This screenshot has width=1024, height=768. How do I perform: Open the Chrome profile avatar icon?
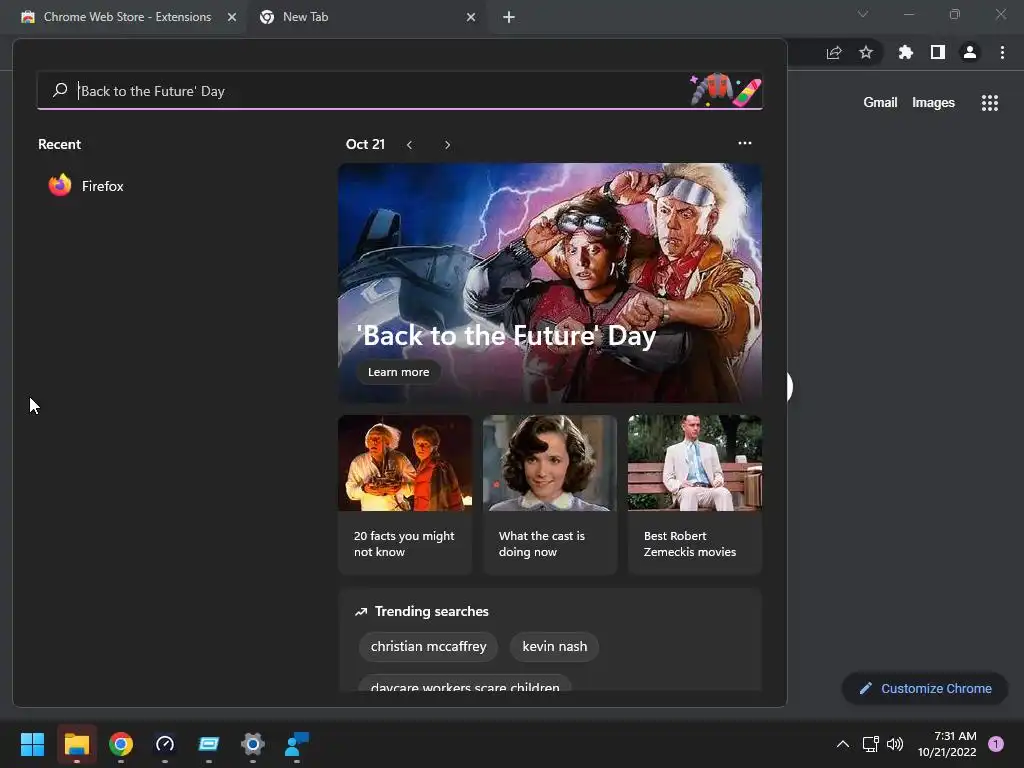tap(970, 52)
